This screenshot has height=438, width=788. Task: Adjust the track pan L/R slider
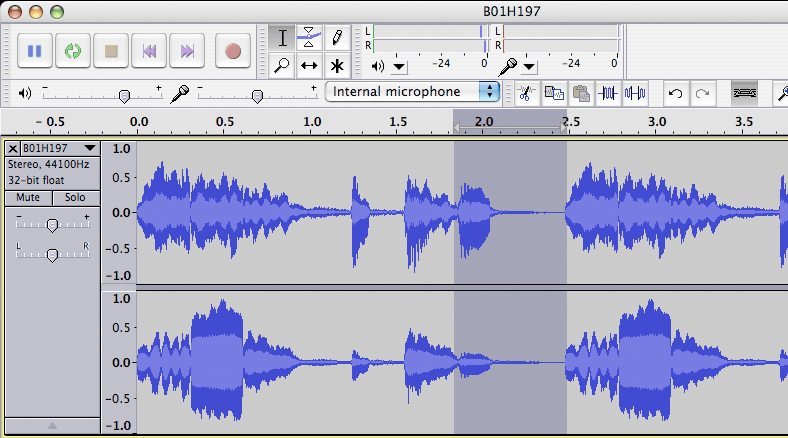[x=52, y=255]
